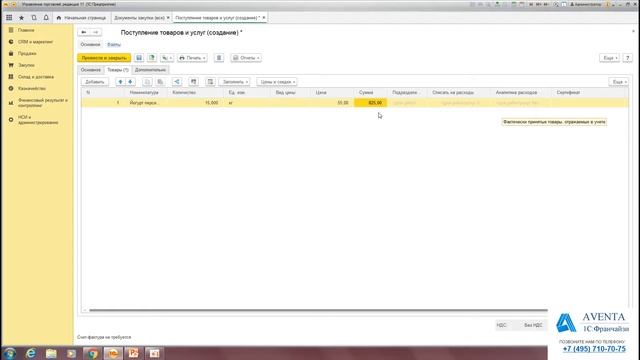Screen dimensions: 640x360
Task: Open Отчеты dropdown
Action: point(246,58)
